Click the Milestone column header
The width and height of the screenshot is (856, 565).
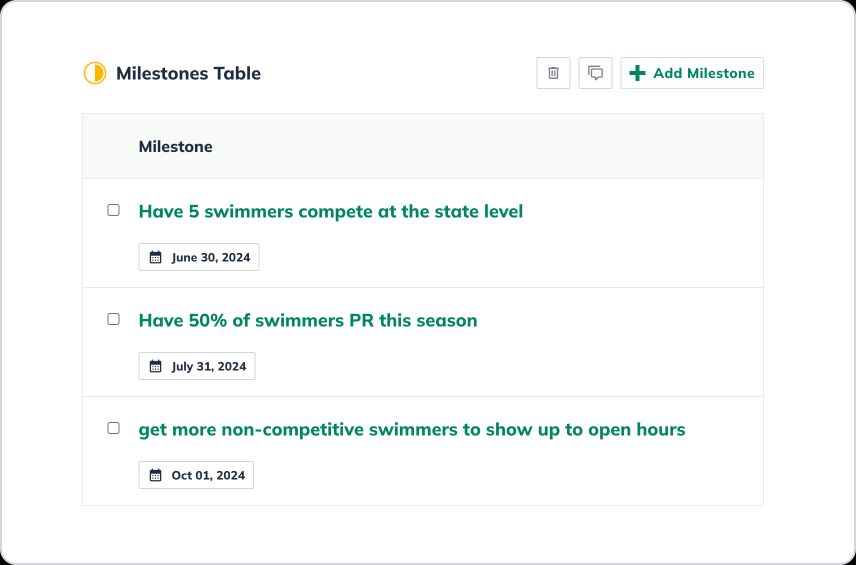coord(175,146)
